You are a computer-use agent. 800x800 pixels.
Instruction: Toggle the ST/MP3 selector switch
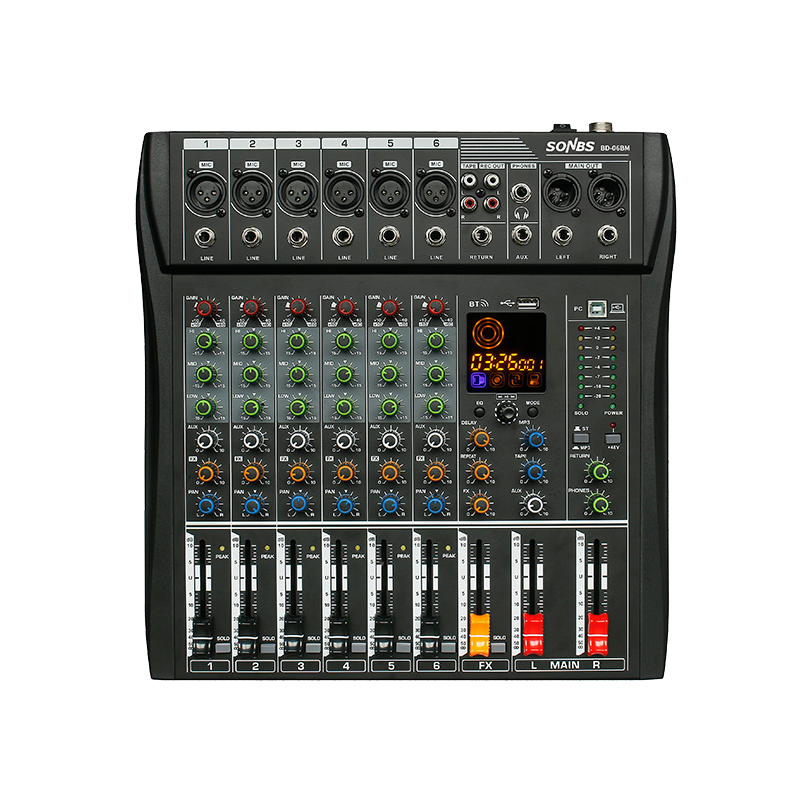[582, 440]
